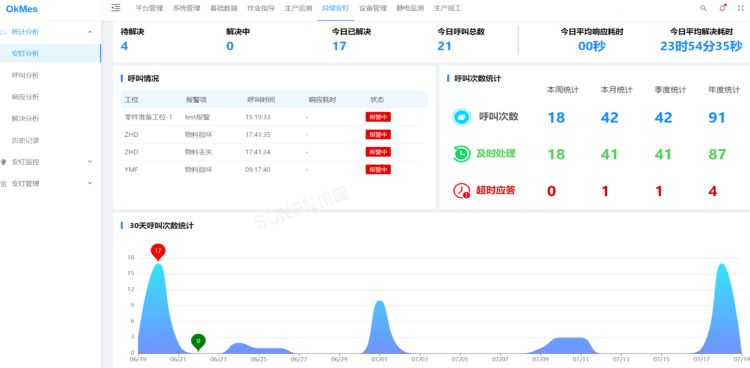The width and height of the screenshot is (750, 368).
Task: Toggle fullscreen icon in top bar
Action: pyautogui.click(x=740, y=8)
